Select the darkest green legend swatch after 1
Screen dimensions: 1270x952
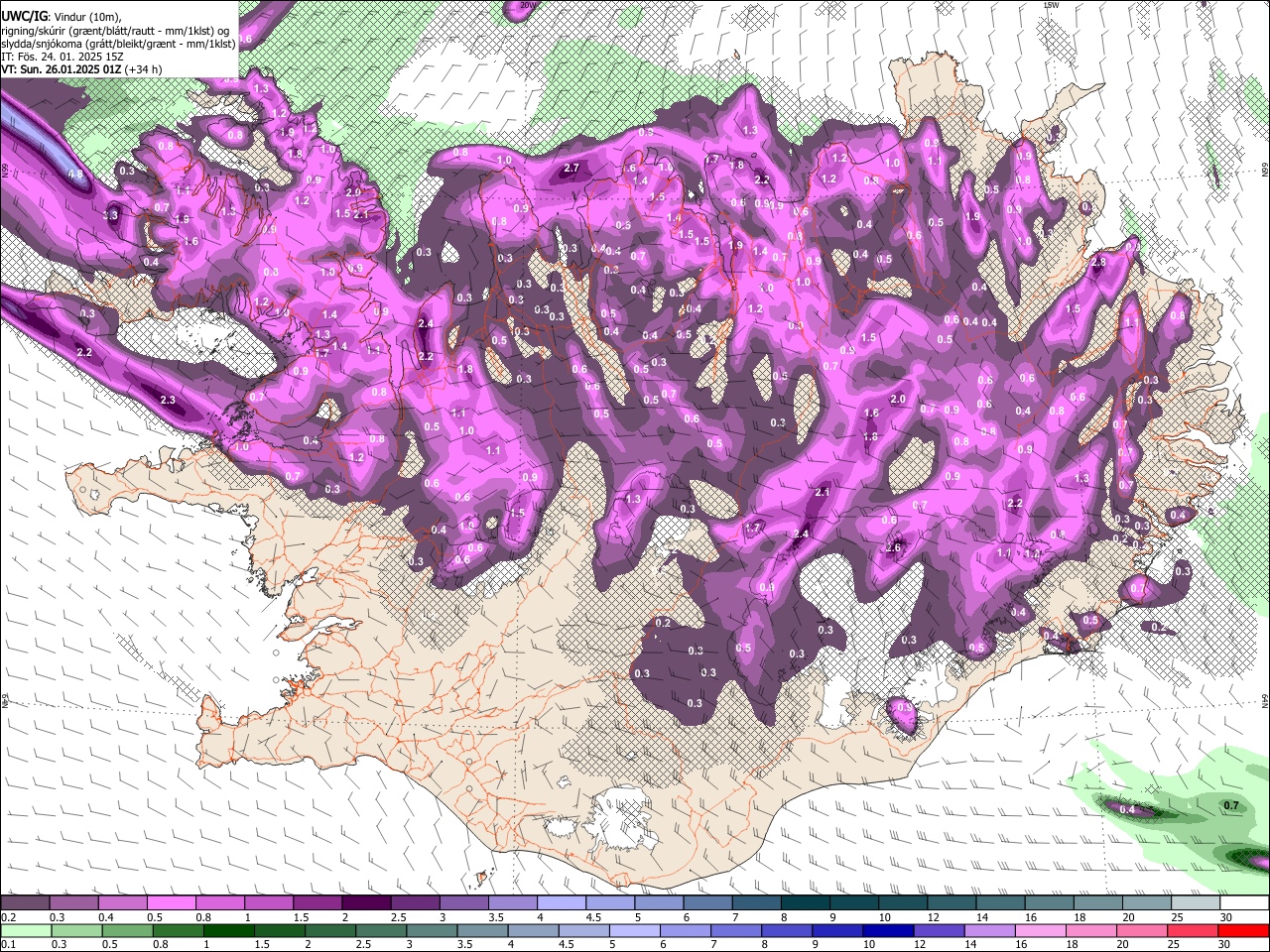pos(227,930)
